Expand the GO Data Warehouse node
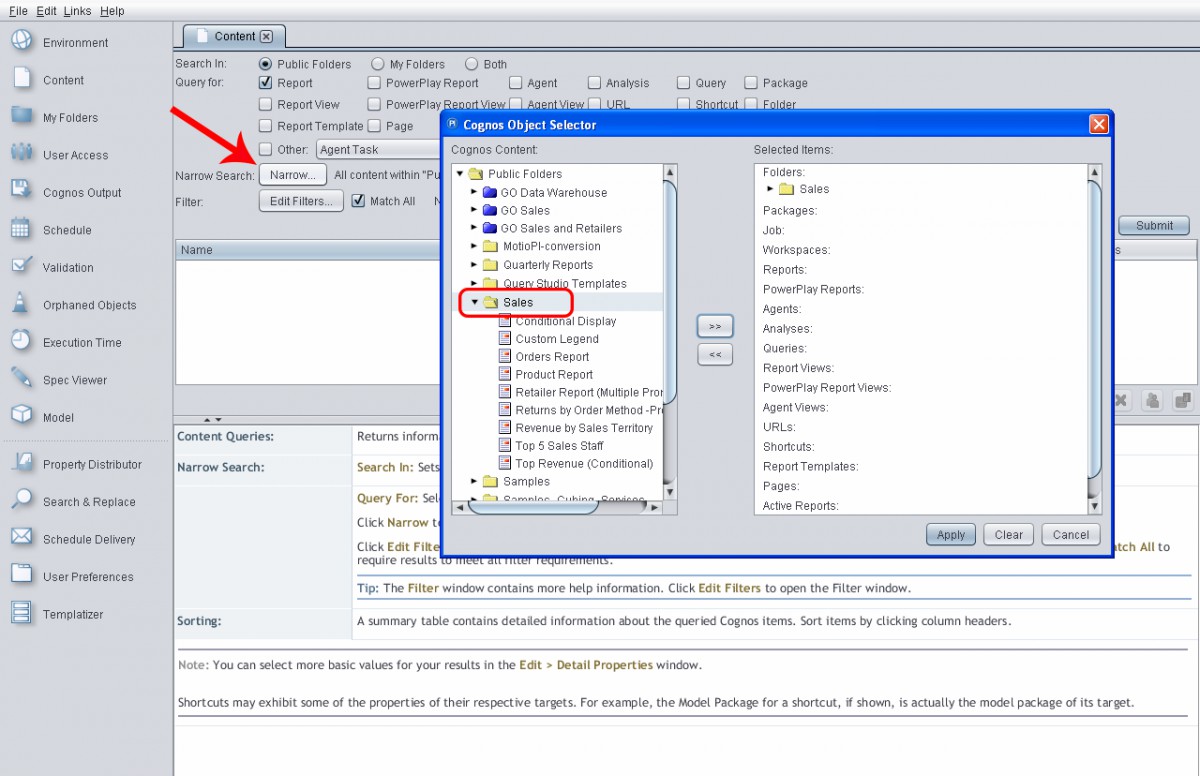The image size is (1200, 776). point(474,192)
